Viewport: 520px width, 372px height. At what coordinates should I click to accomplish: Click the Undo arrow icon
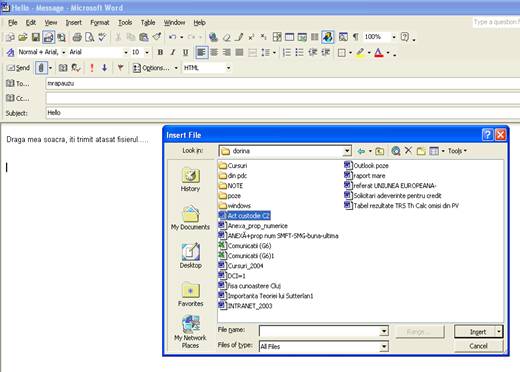coord(172,37)
